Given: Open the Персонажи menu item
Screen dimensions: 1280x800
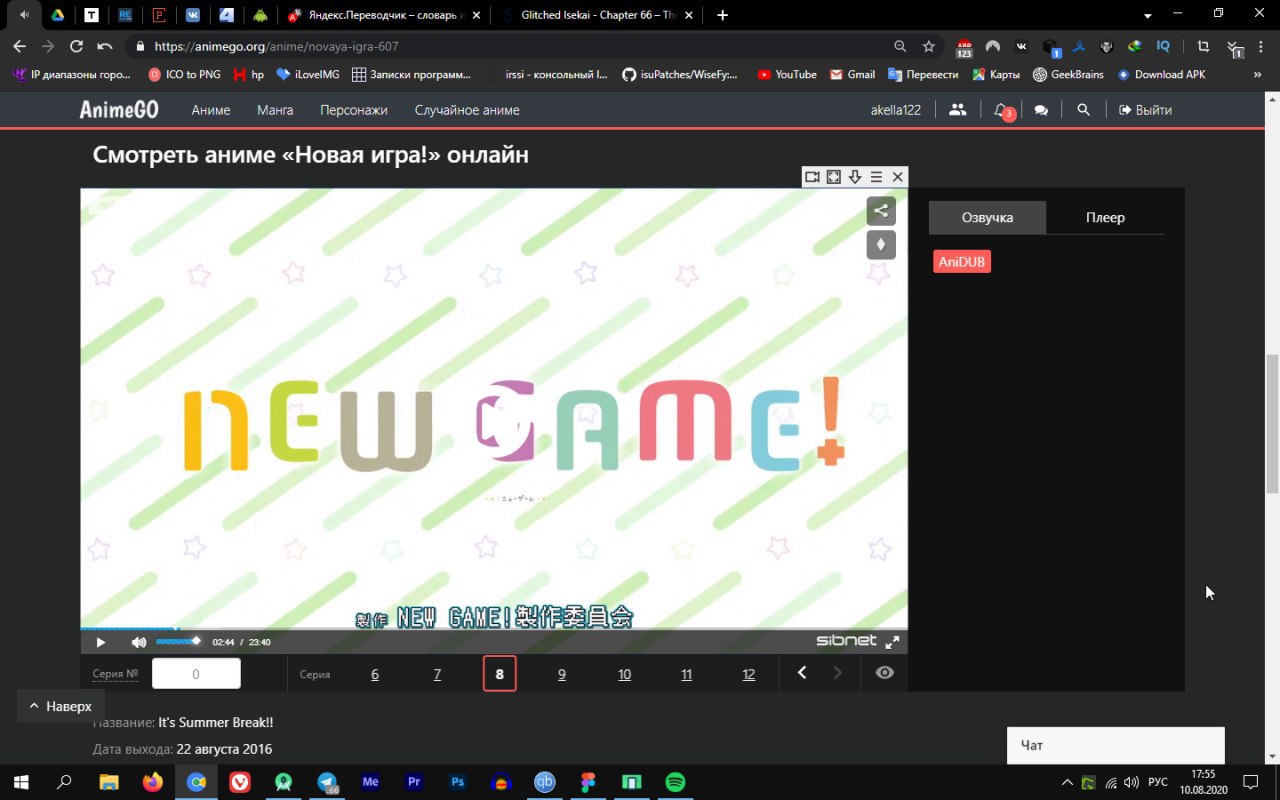Looking at the screenshot, I should 354,110.
